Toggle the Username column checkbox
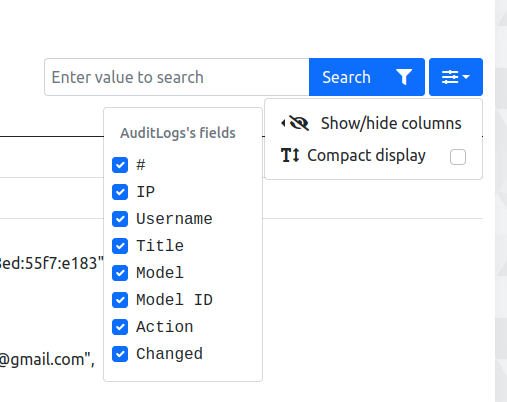Screen dimensions: 507x402 tap(120, 219)
